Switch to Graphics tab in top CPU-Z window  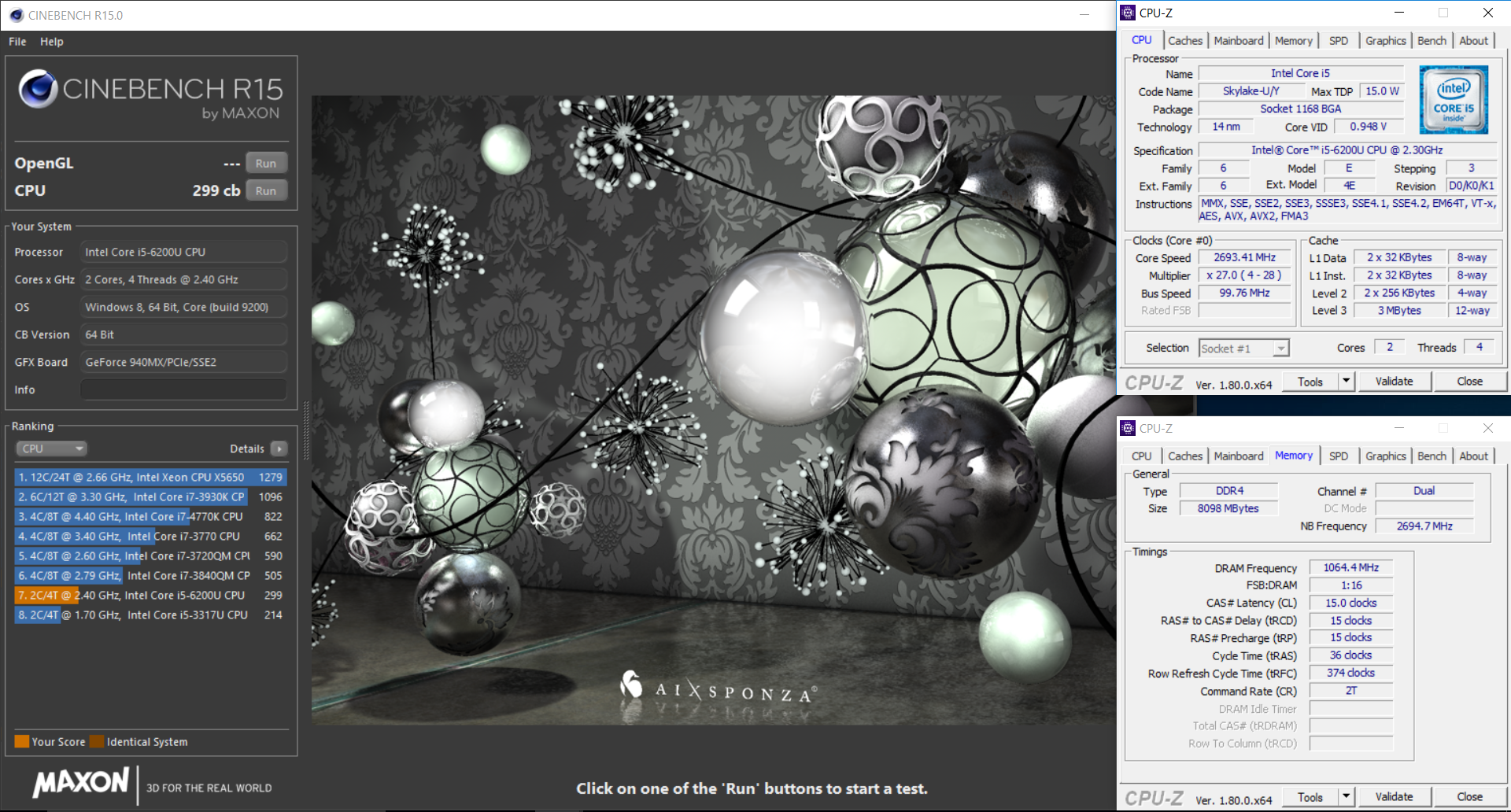1385,41
